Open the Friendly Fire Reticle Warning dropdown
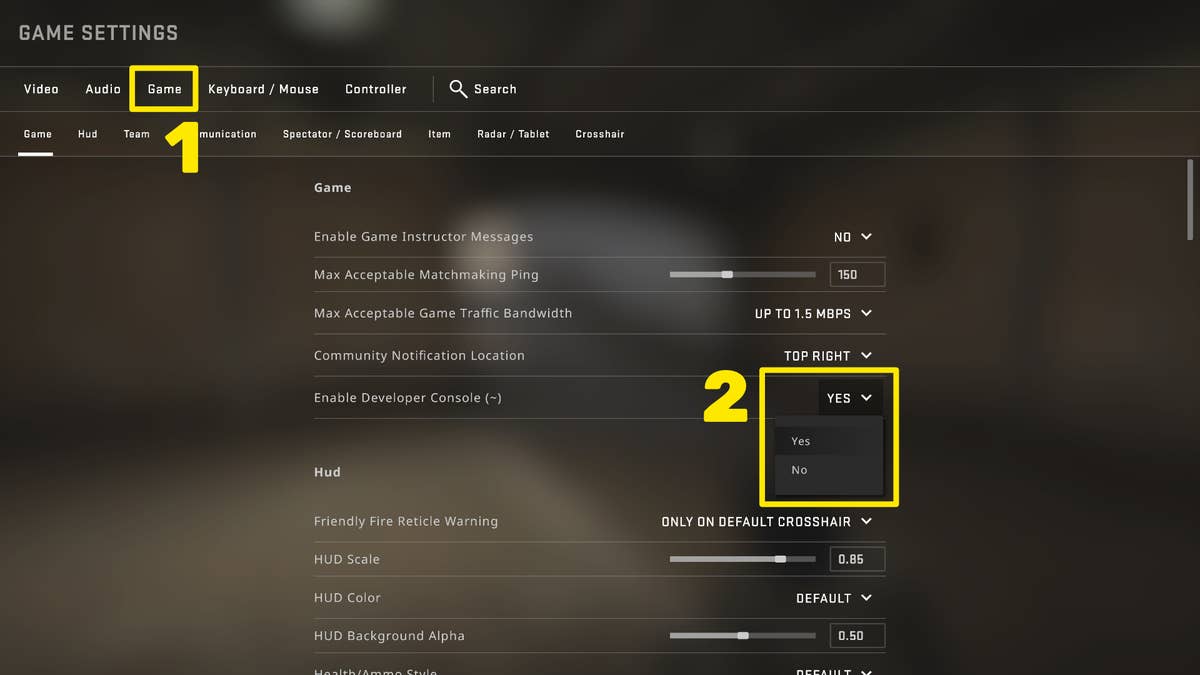The height and width of the screenshot is (675, 1200). tap(768, 521)
